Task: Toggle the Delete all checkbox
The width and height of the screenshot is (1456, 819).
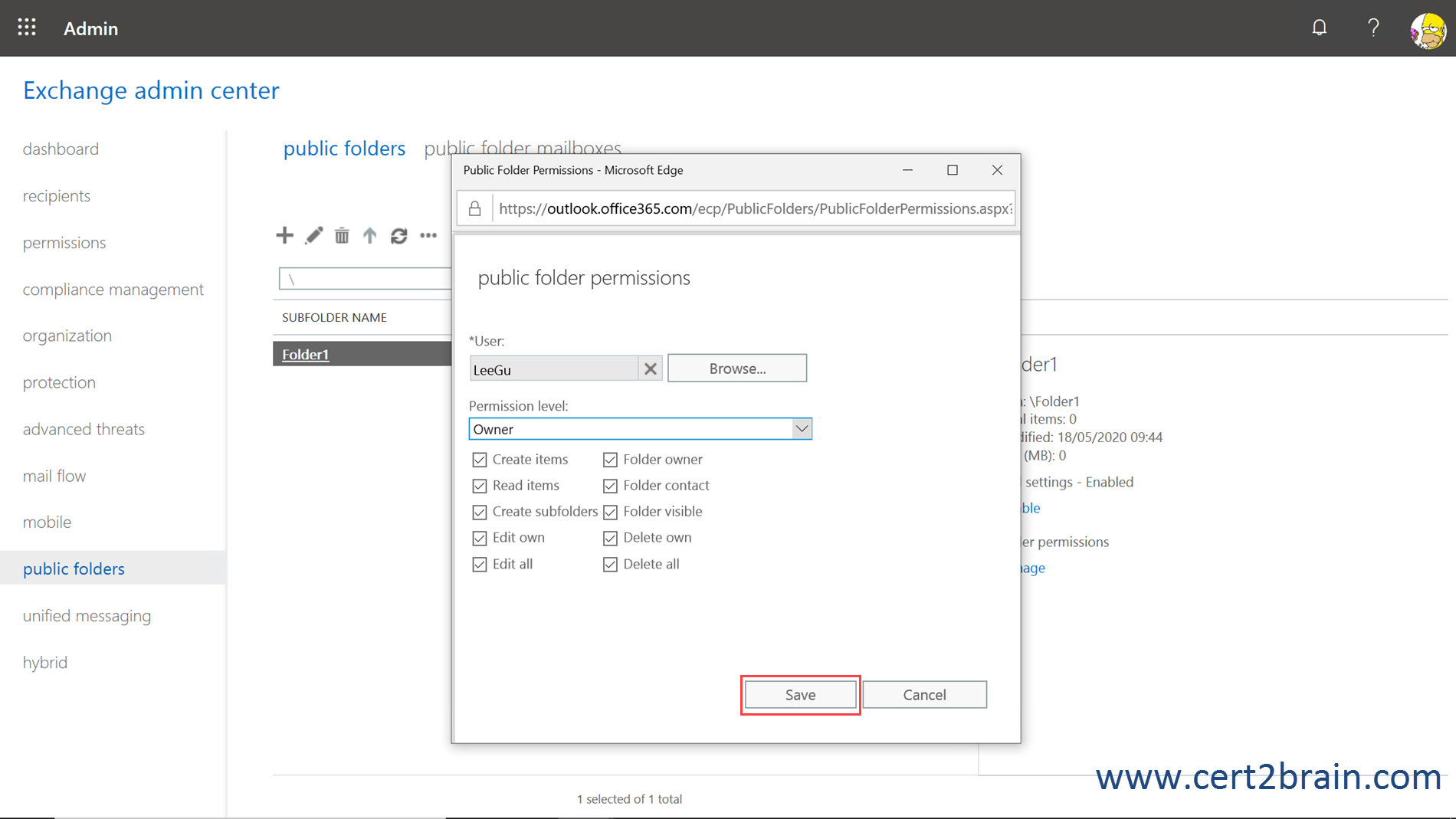Action: click(x=610, y=565)
